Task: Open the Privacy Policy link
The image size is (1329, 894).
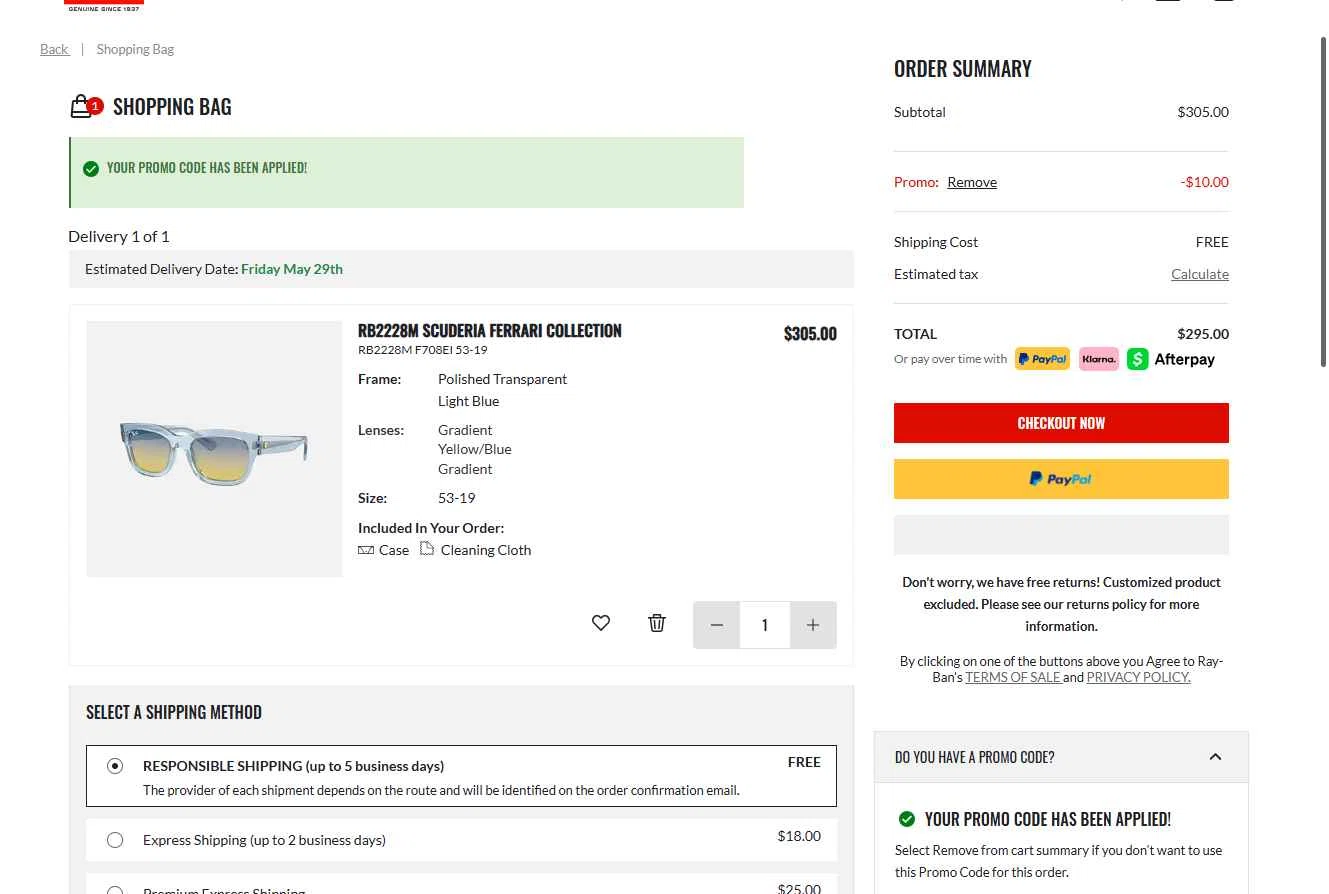Action: pos(1138,677)
